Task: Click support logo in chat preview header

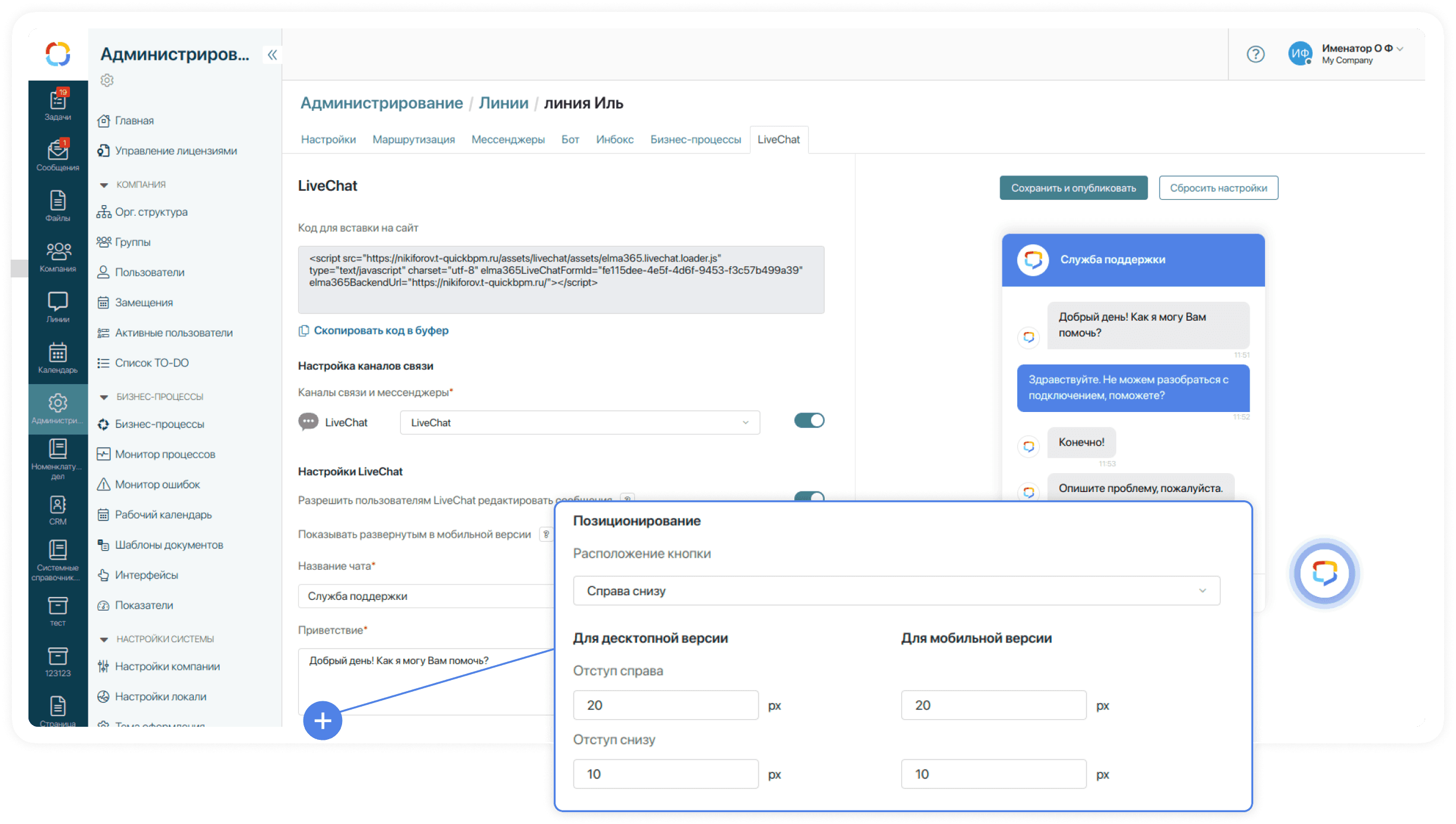Action: (1033, 260)
